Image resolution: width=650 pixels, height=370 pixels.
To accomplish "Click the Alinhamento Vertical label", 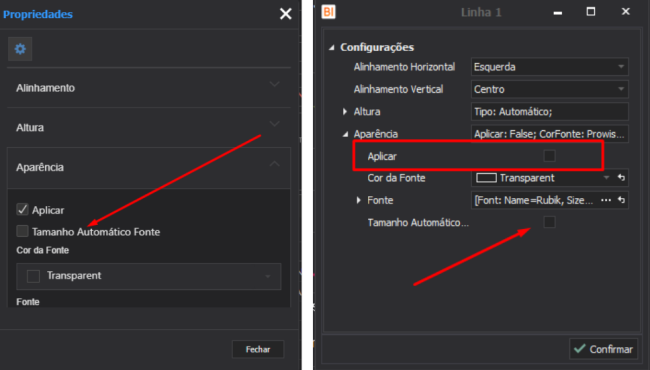I will click(398, 89).
